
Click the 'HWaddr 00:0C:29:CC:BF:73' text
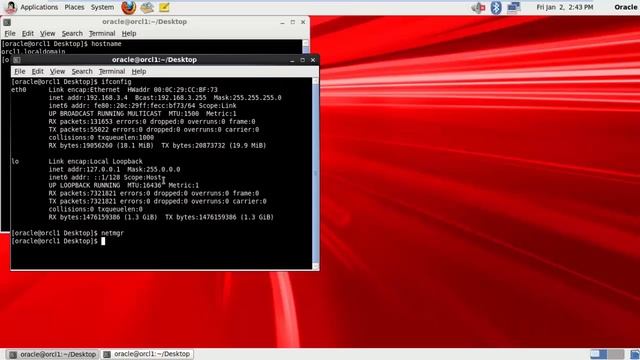[x=173, y=90]
